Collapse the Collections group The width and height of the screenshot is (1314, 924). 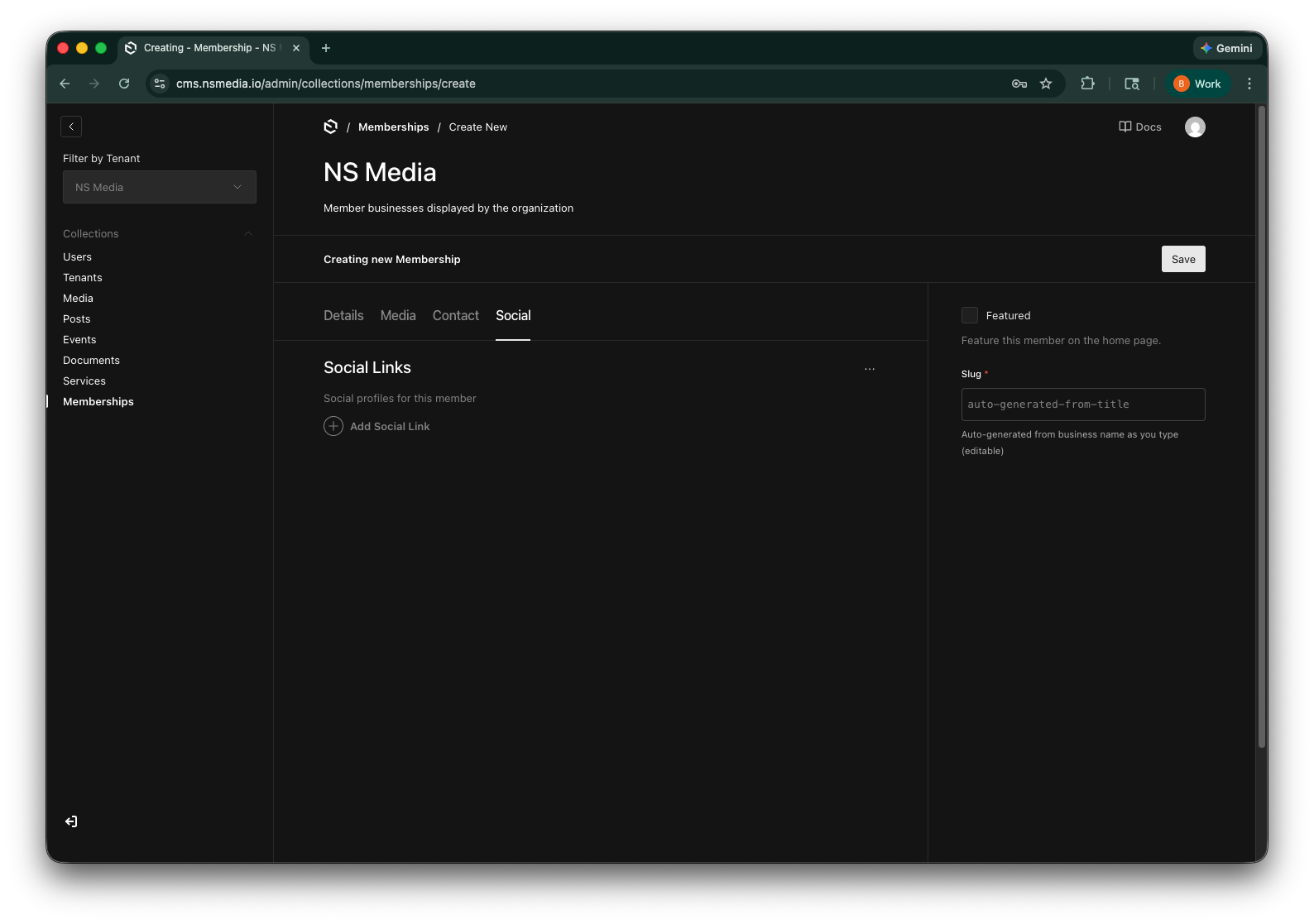tap(157, 234)
